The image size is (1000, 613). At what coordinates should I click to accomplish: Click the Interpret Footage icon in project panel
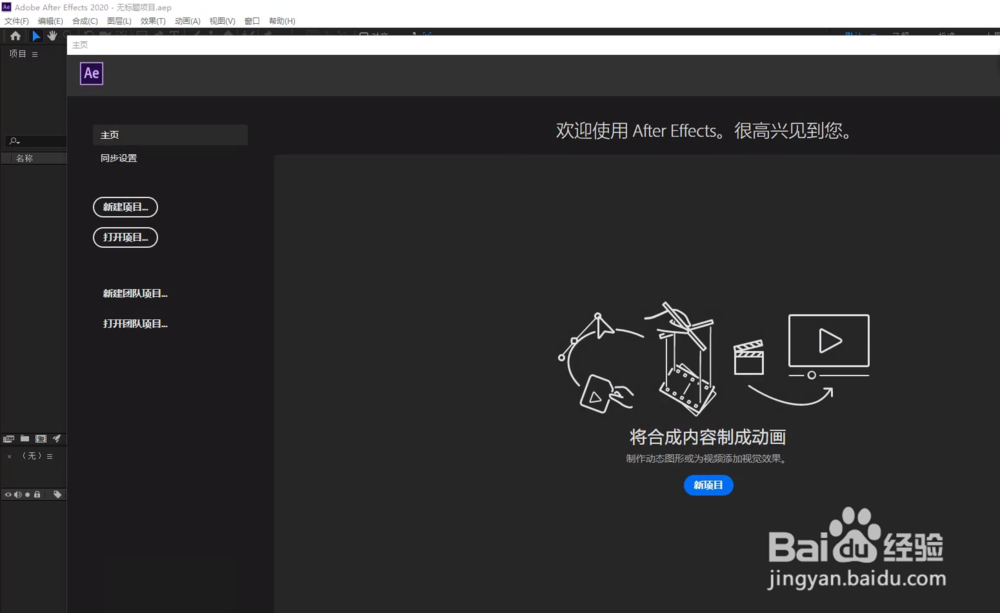coord(9,438)
